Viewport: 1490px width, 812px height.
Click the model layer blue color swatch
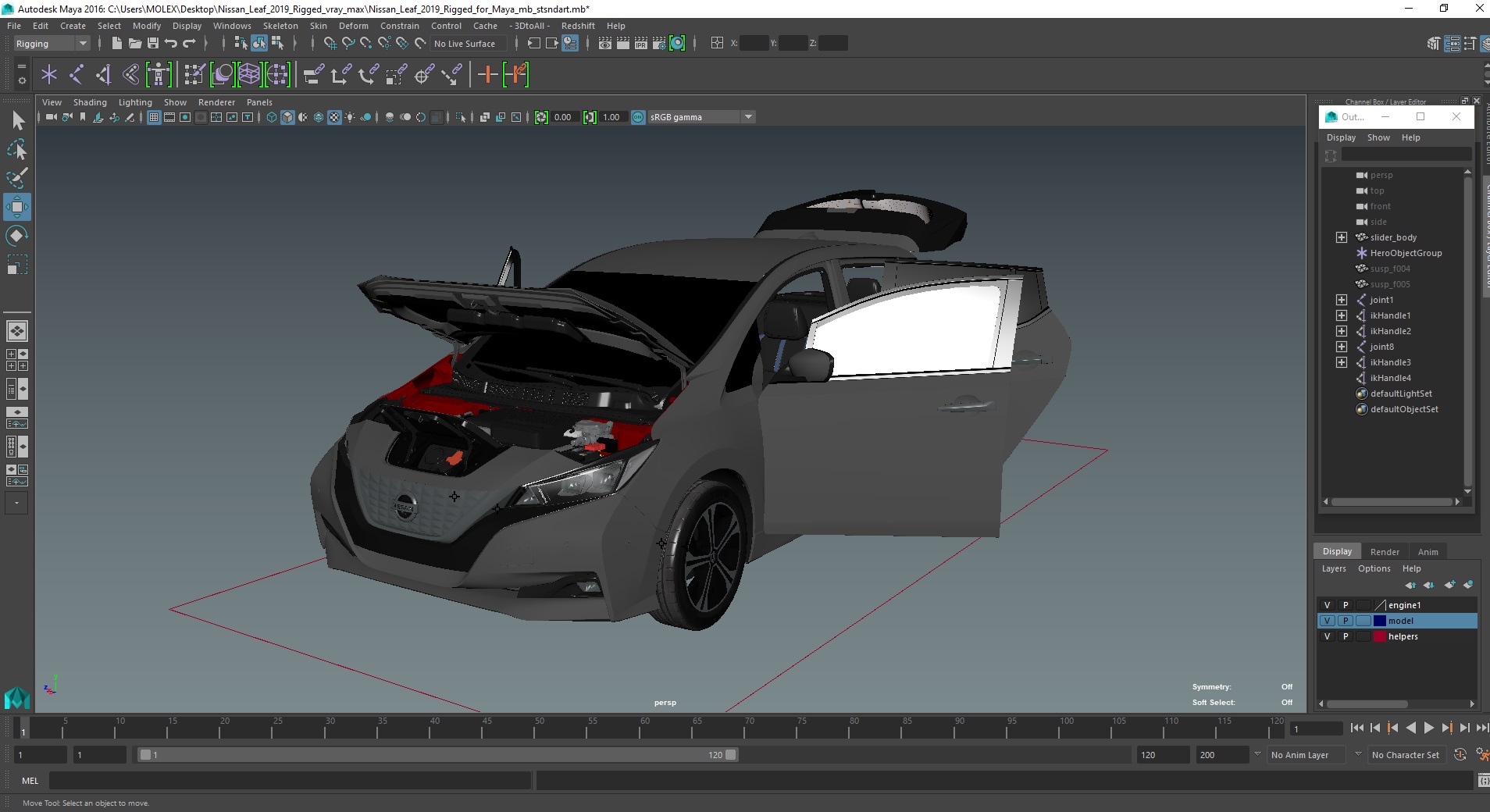pos(1380,621)
